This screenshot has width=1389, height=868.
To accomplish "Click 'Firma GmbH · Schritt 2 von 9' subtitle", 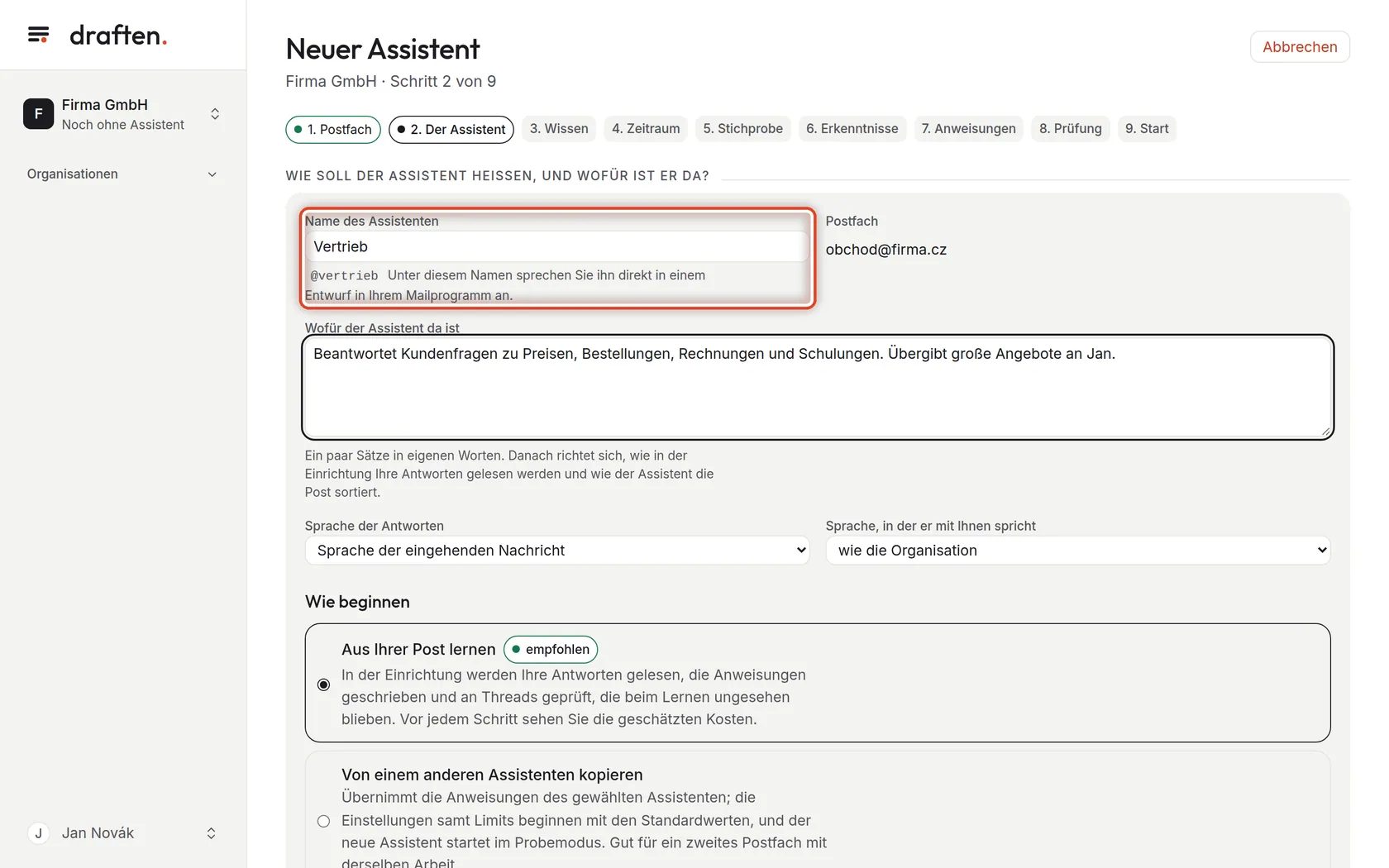I will click(x=391, y=81).
